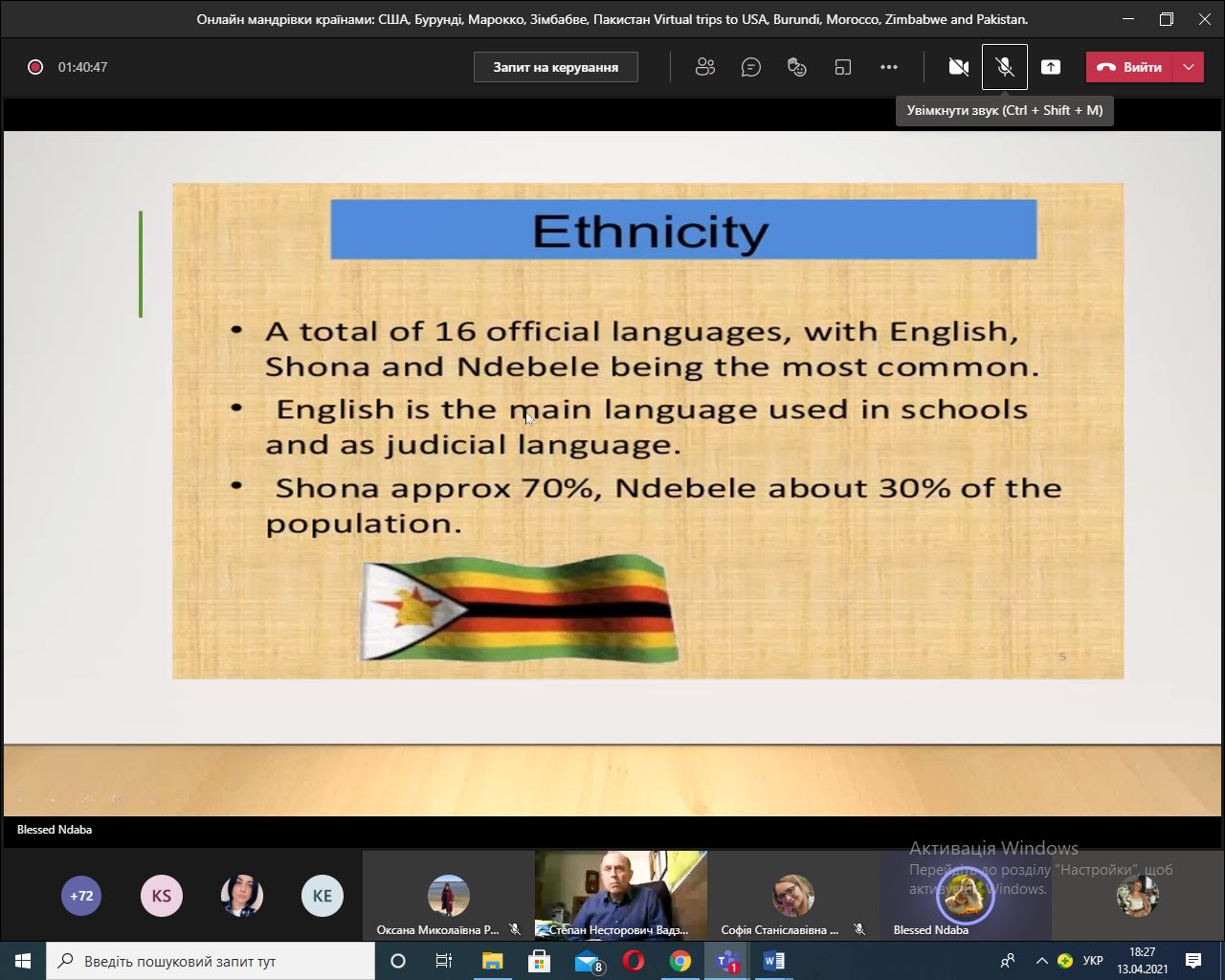Switch the УКР keyboard language indicator
This screenshot has width=1225, height=980.
click(1093, 961)
